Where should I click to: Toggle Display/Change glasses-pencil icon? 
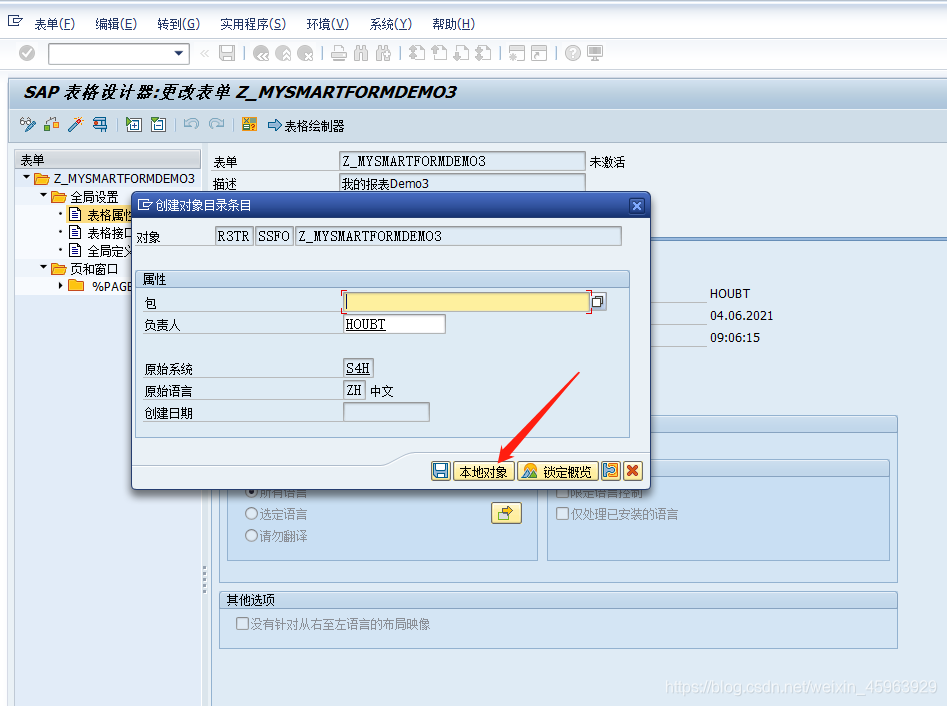28,125
